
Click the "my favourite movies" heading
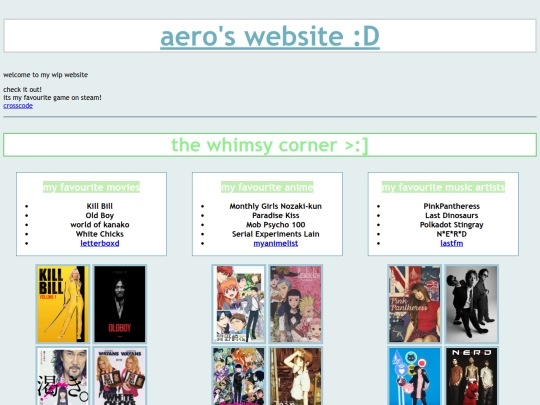pos(91,187)
